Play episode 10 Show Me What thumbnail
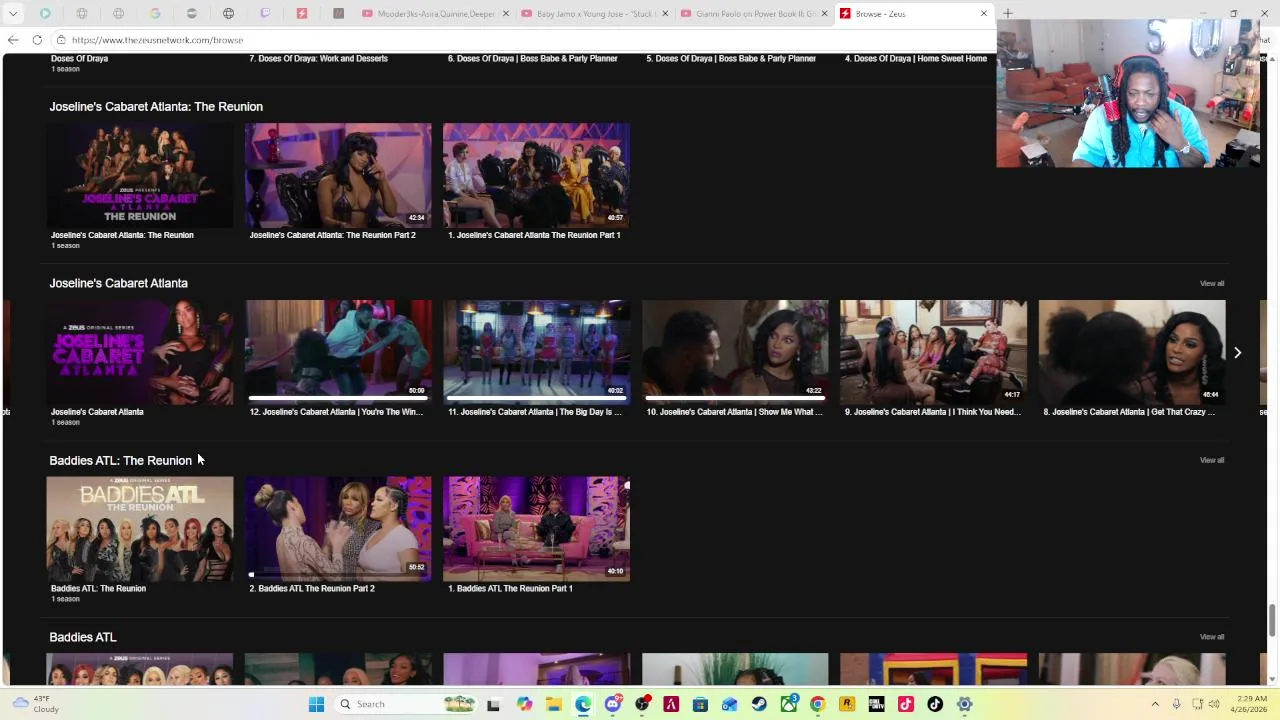This screenshot has height=720, width=1280. coord(735,352)
